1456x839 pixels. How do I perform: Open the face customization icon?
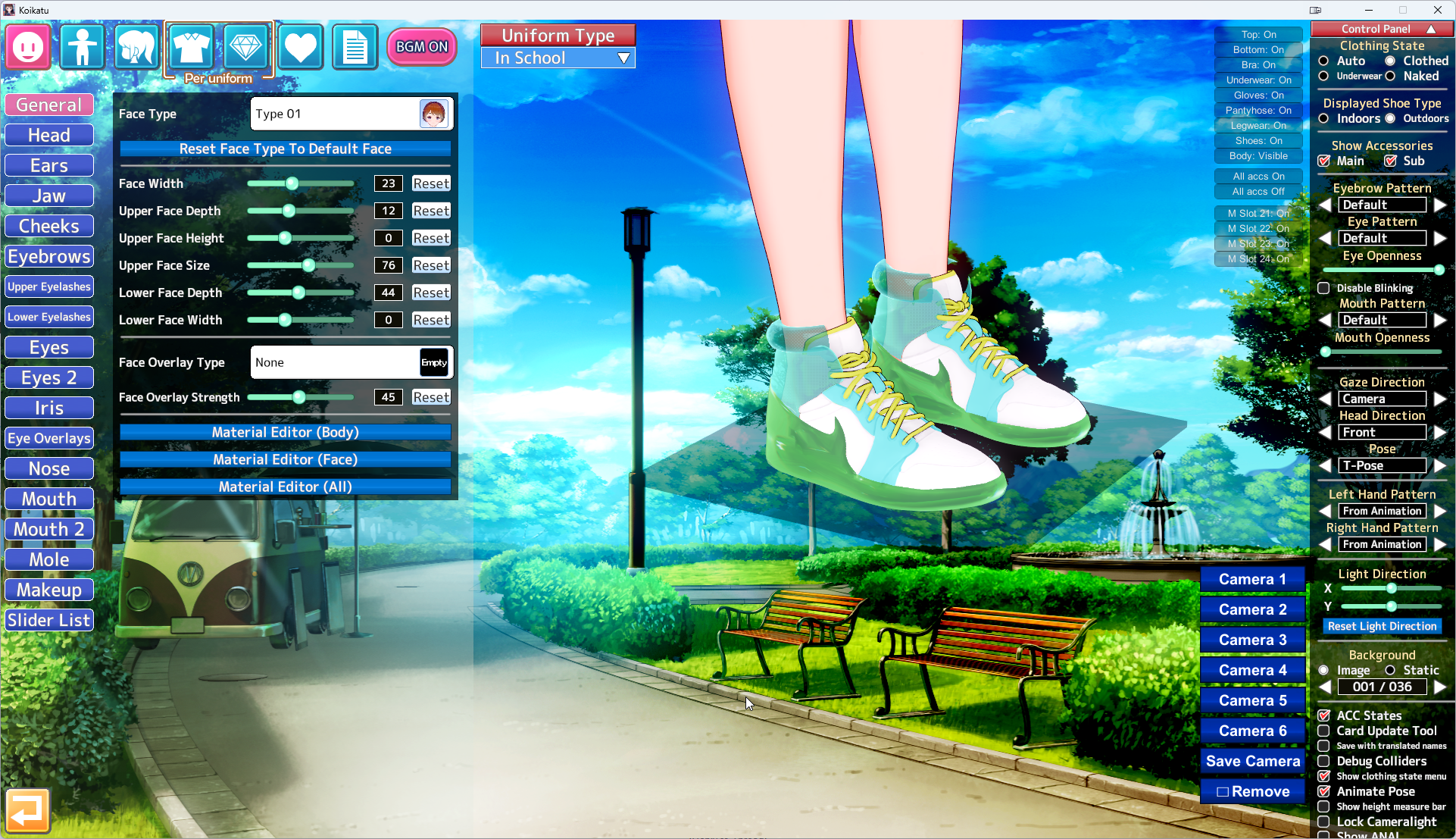(28, 47)
